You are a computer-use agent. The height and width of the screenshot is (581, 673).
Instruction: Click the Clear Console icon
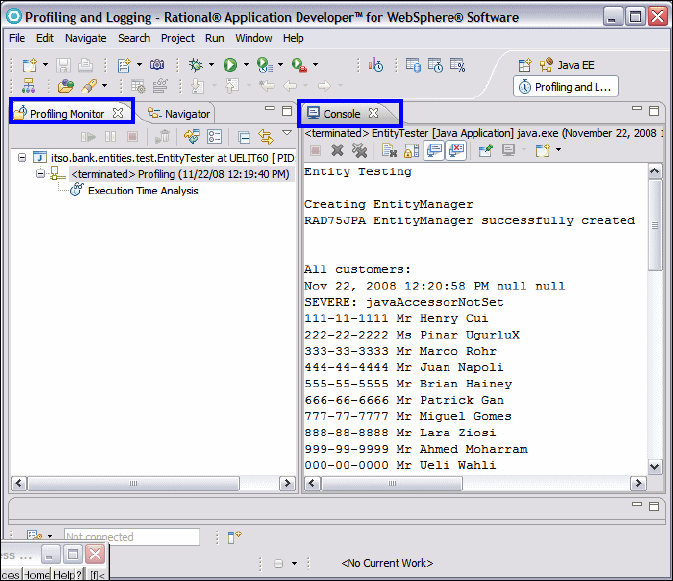(x=389, y=150)
